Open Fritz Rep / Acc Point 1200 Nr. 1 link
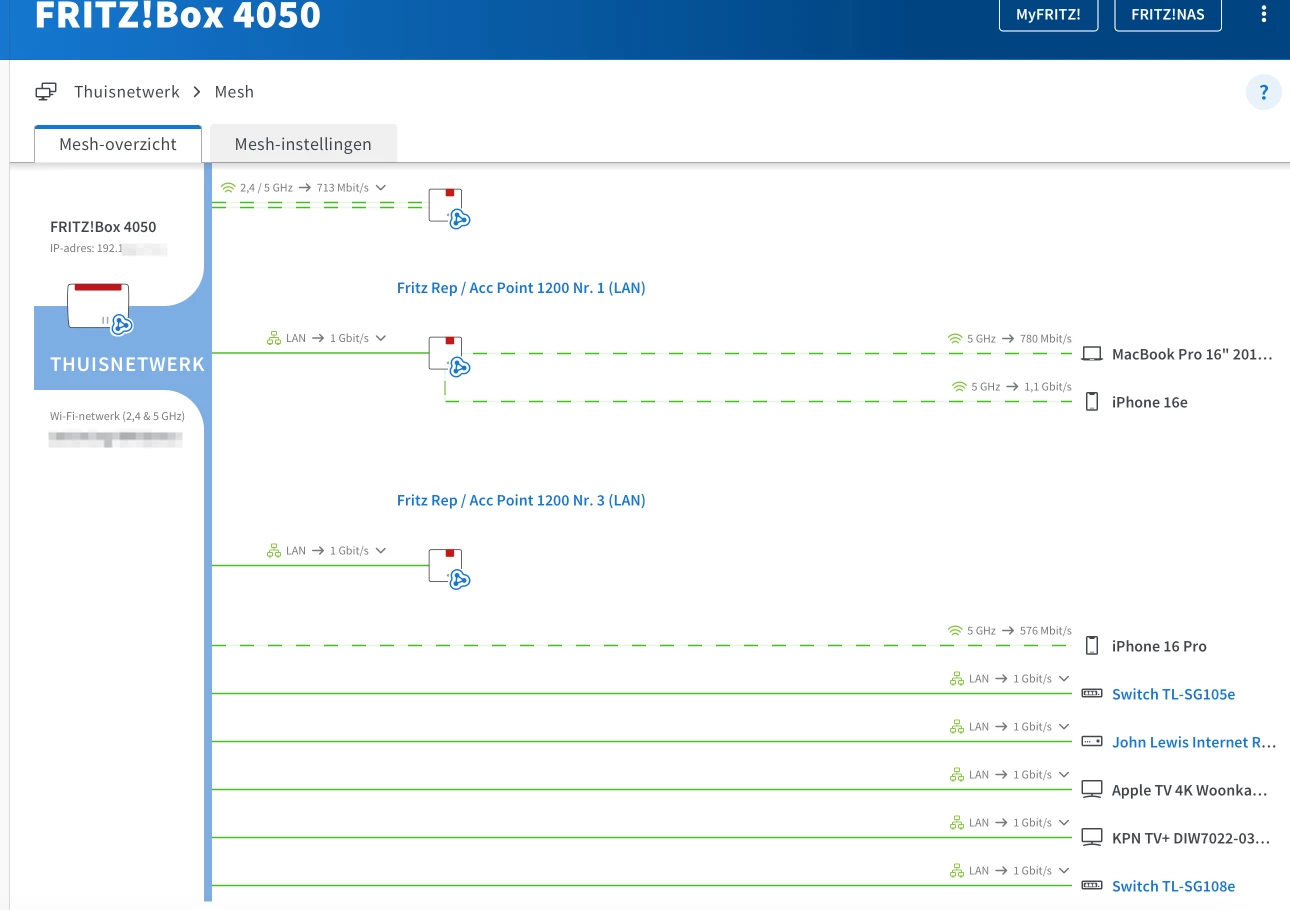The height and width of the screenshot is (910, 1290). point(521,288)
